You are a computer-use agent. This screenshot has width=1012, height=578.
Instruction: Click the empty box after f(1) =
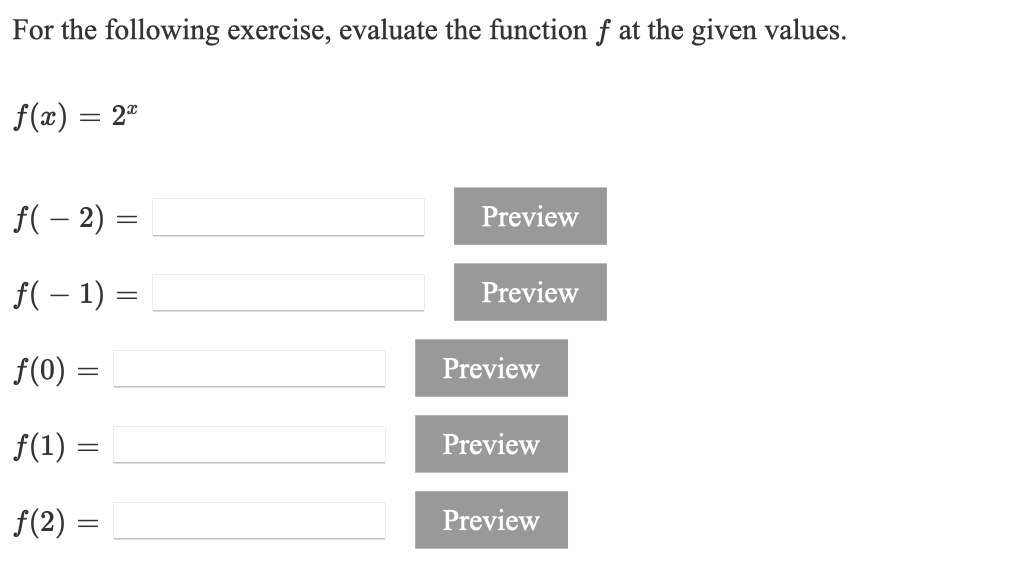[249, 444]
